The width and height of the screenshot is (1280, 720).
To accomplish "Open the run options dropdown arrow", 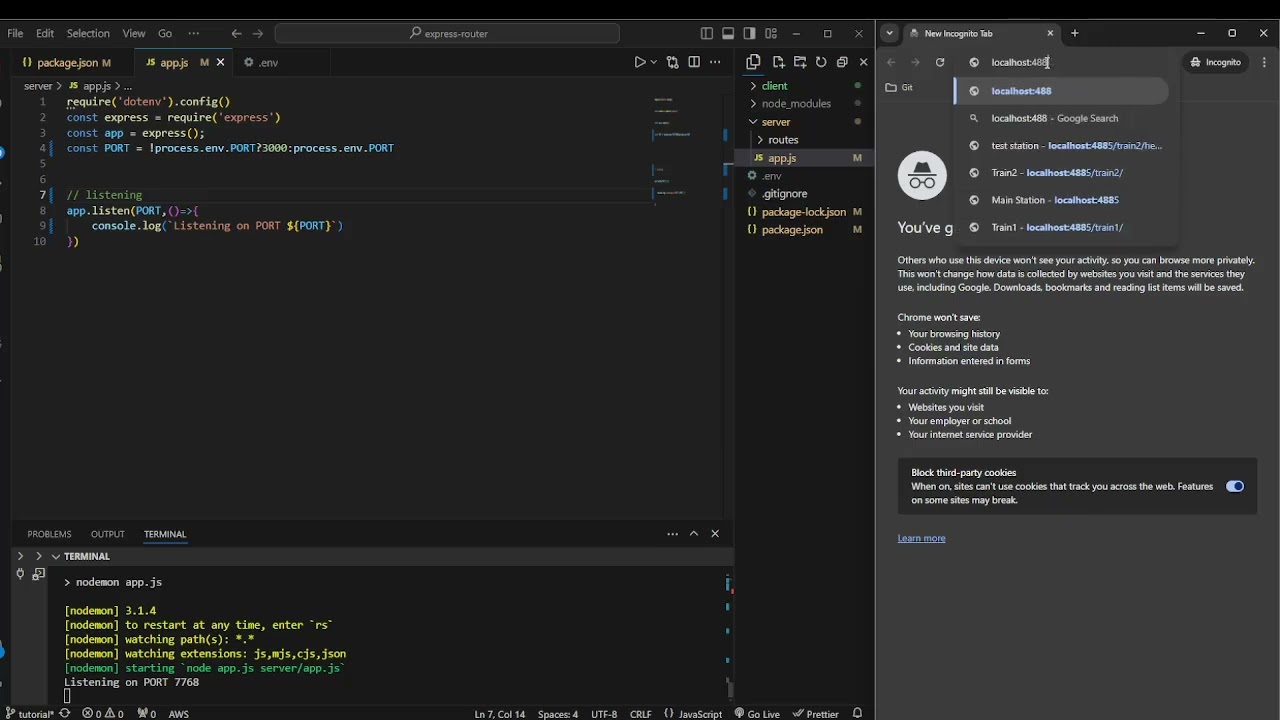I will [654, 62].
